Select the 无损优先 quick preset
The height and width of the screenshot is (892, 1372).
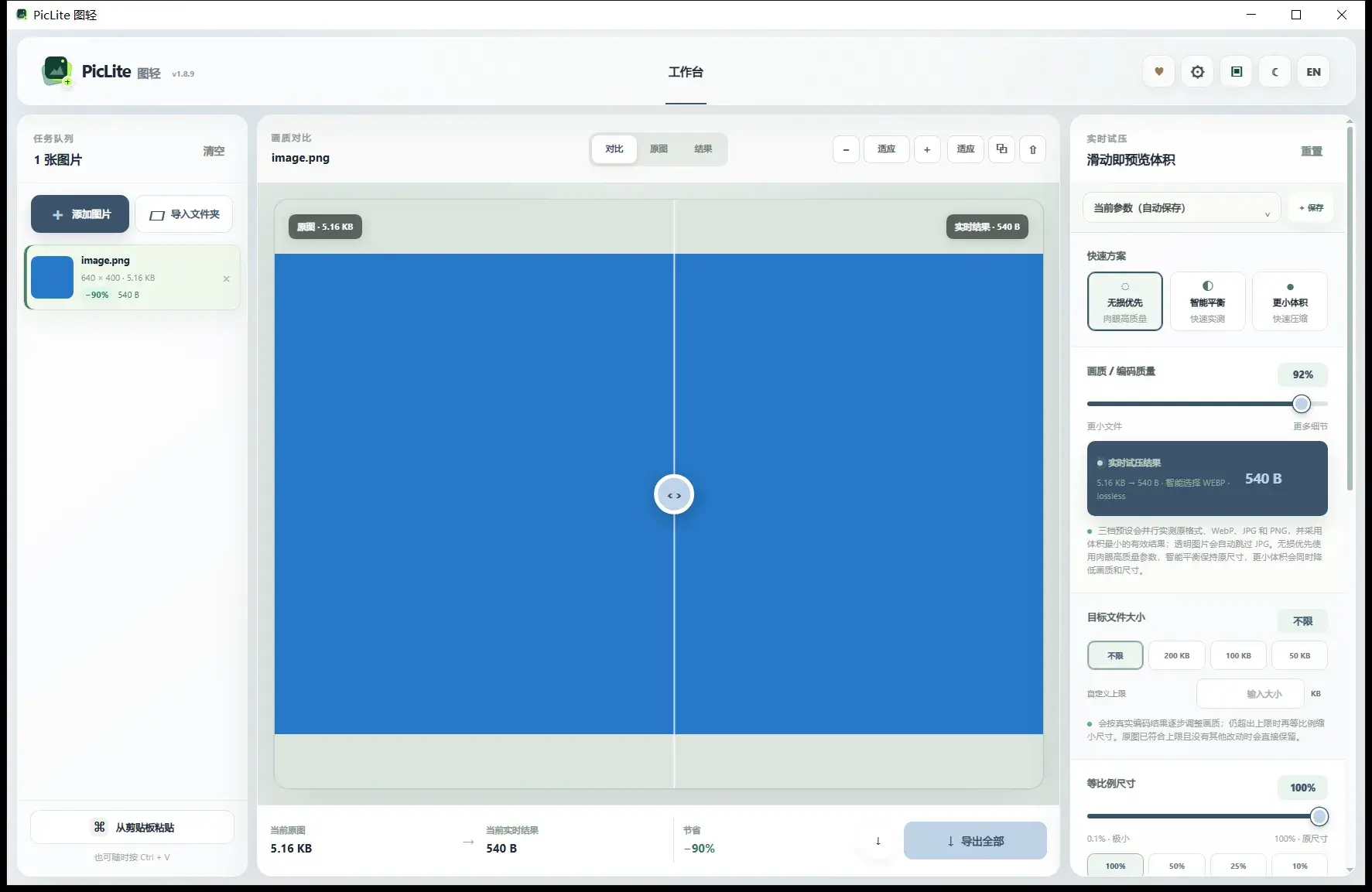point(1124,302)
